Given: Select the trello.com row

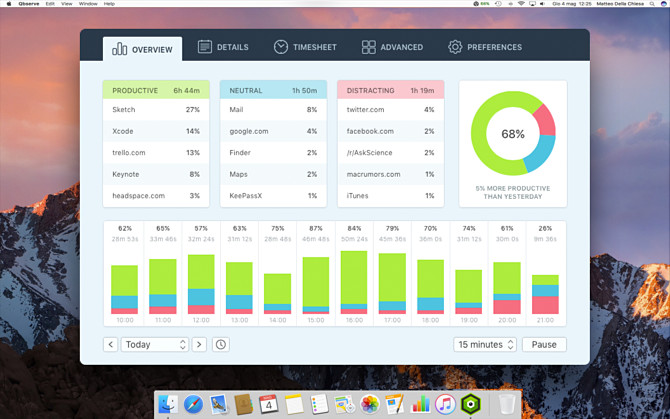Looking at the screenshot, I should click(x=156, y=152).
